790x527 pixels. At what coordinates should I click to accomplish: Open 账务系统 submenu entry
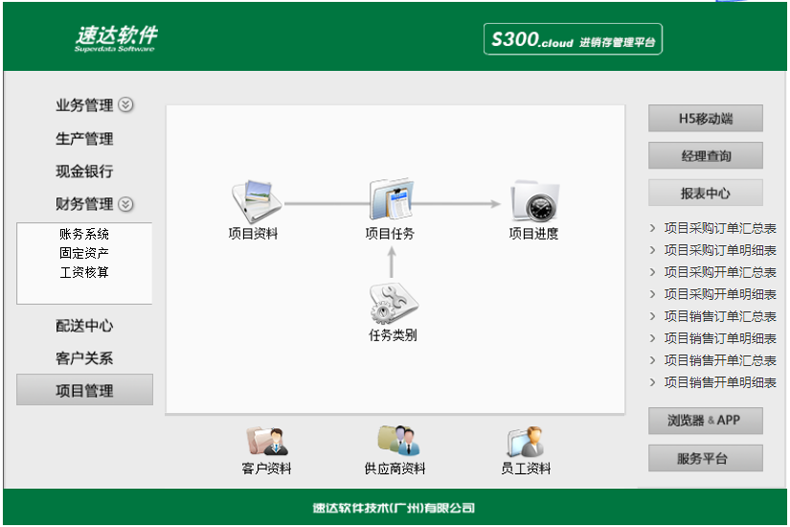[x=84, y=234]
